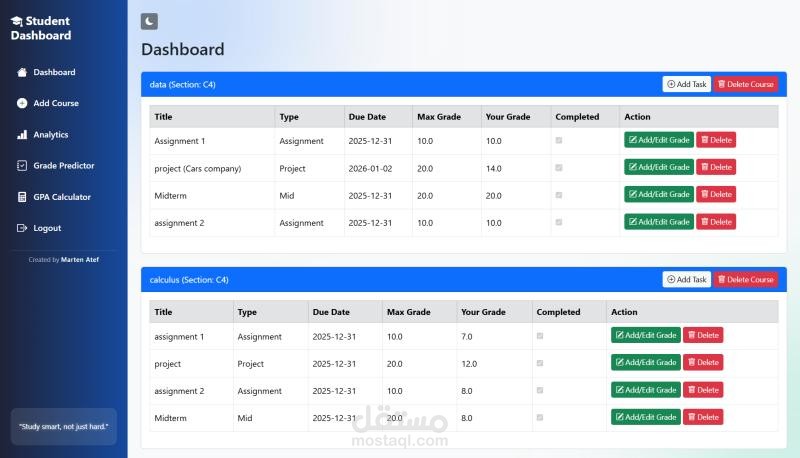The height and width of the screenshot is (458, 800).
Task: Toggle Completed checkbox for calculus assignment 1
Action: pyautogui.click(x=540, y=336)
